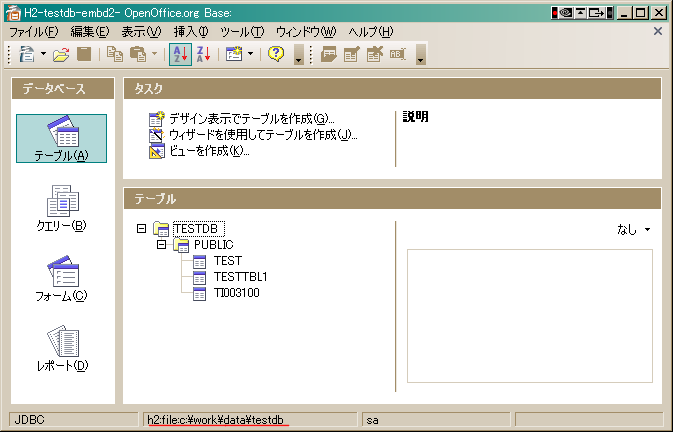Select テーブル(A) in the database pane
673x432 pixels.
point(61,139)
